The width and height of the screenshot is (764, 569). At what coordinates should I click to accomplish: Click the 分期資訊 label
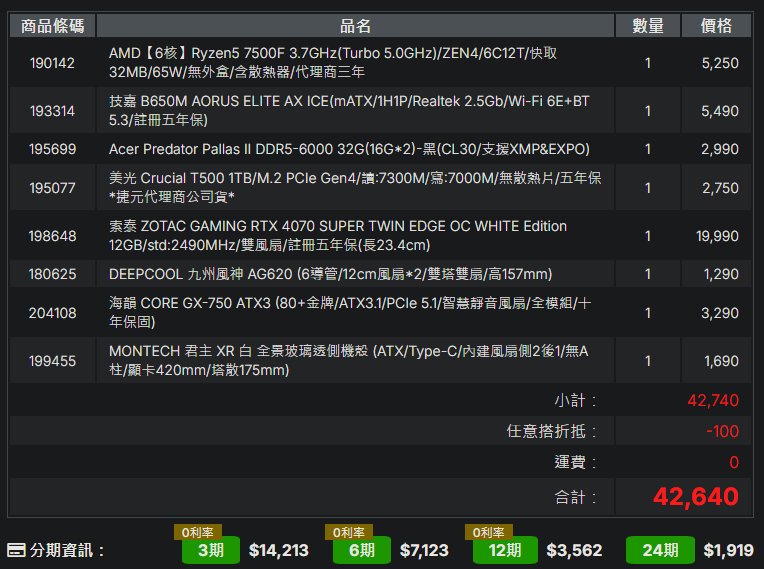click(x=67, y=550)
